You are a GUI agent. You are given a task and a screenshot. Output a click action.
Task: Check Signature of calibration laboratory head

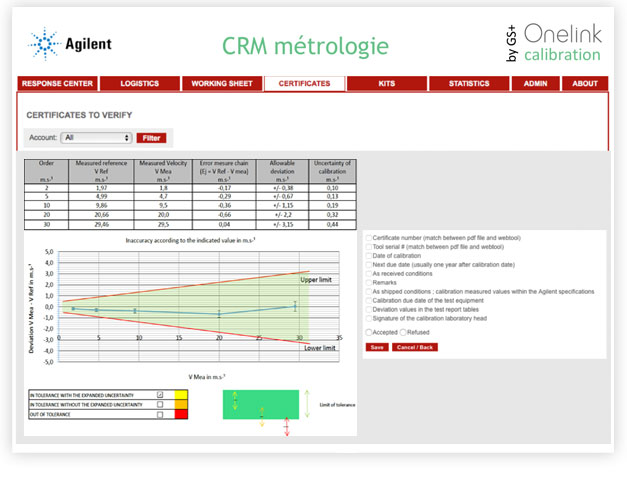369,318
